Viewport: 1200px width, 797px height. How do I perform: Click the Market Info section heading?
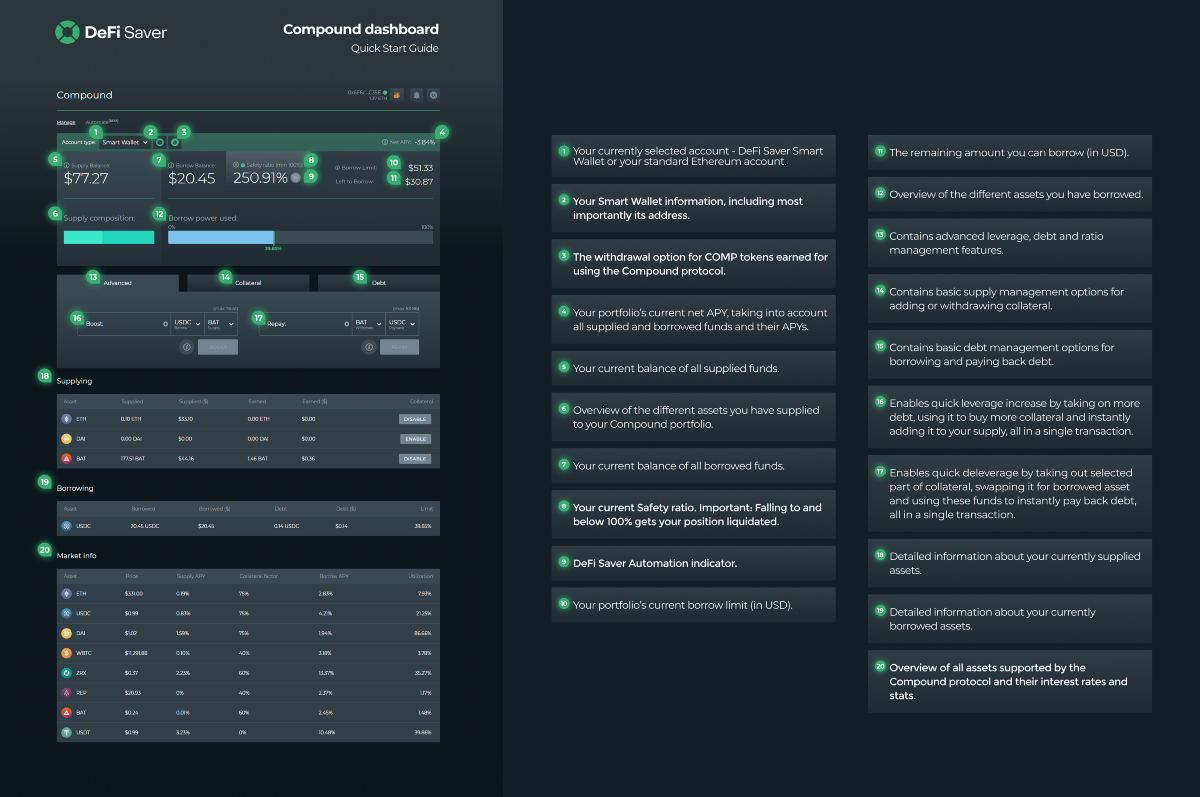click(77, 555)
